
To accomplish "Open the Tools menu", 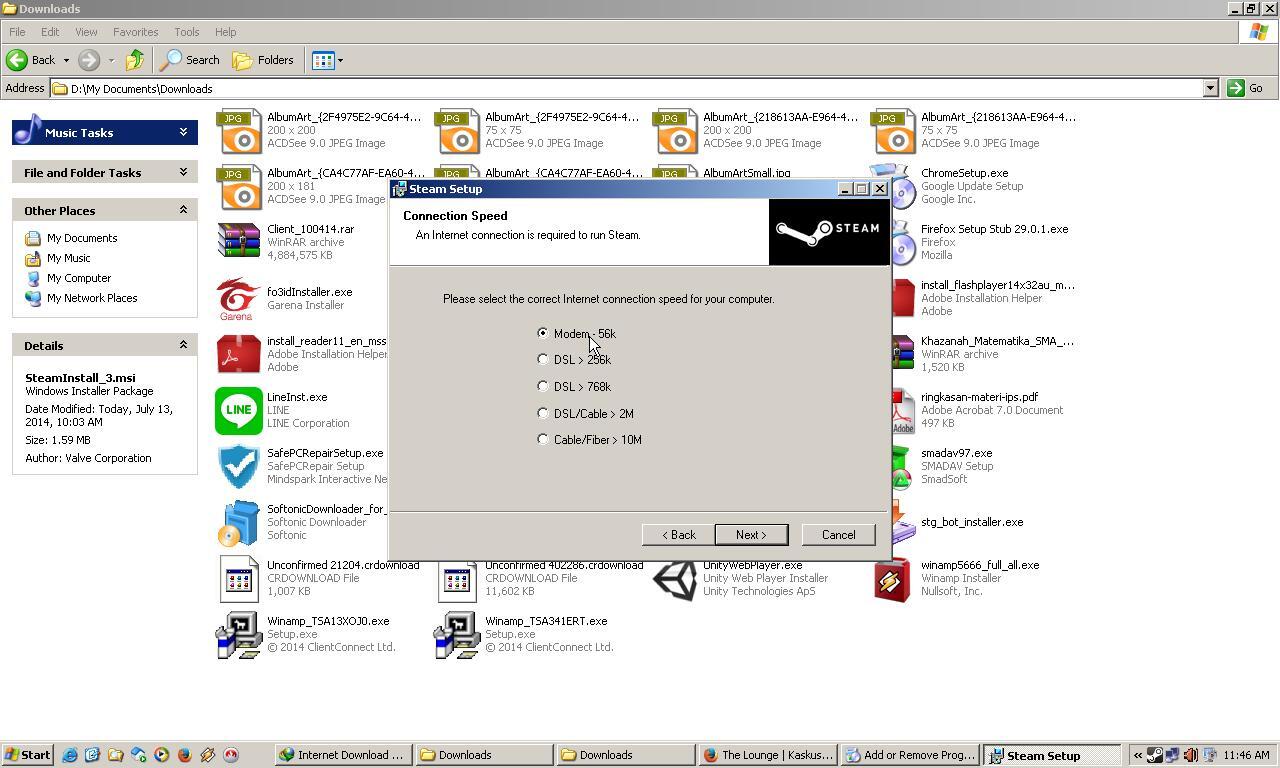I will point(186,32).
